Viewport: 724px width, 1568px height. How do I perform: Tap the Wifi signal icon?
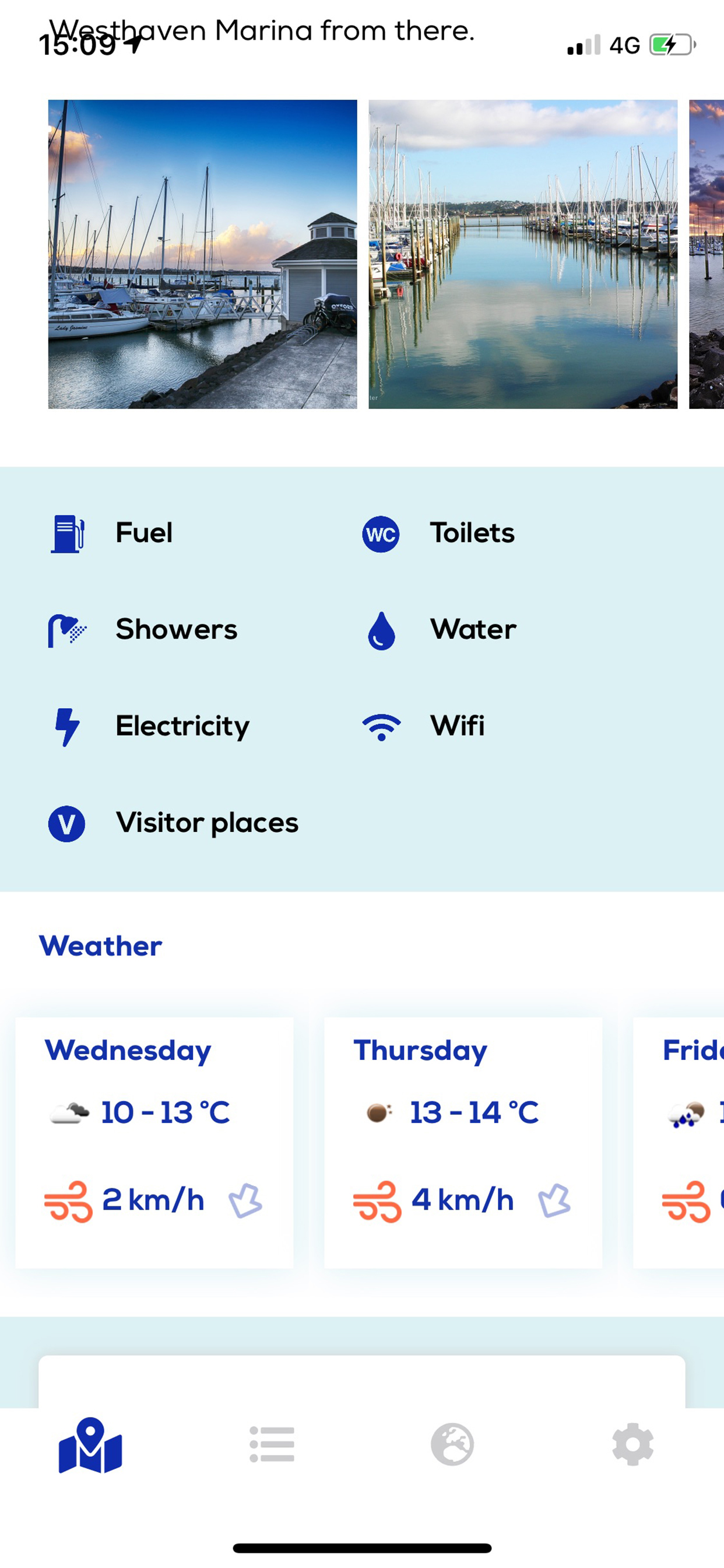(381, 727)
